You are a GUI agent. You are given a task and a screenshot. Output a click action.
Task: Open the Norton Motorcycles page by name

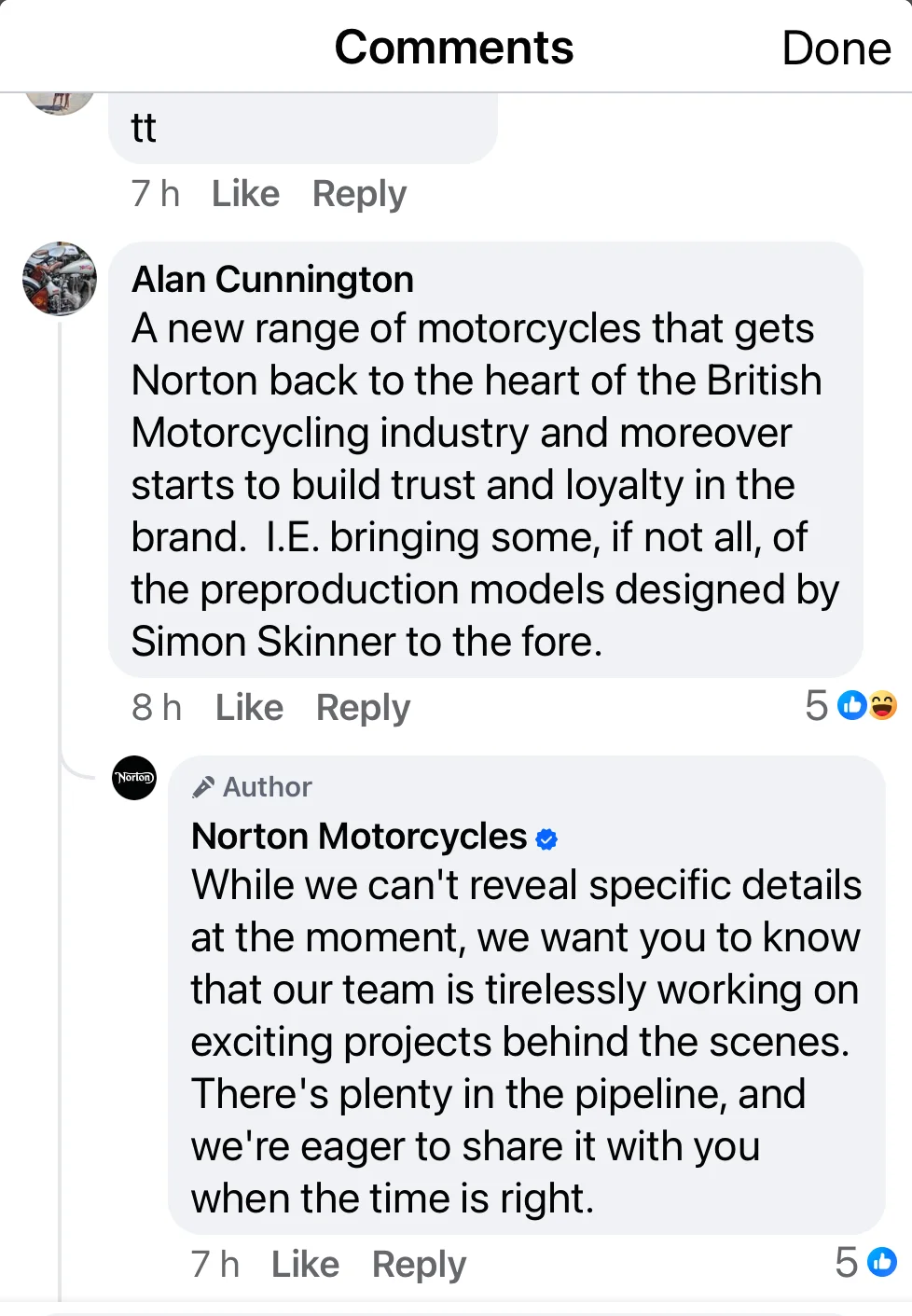click(359, 837)
